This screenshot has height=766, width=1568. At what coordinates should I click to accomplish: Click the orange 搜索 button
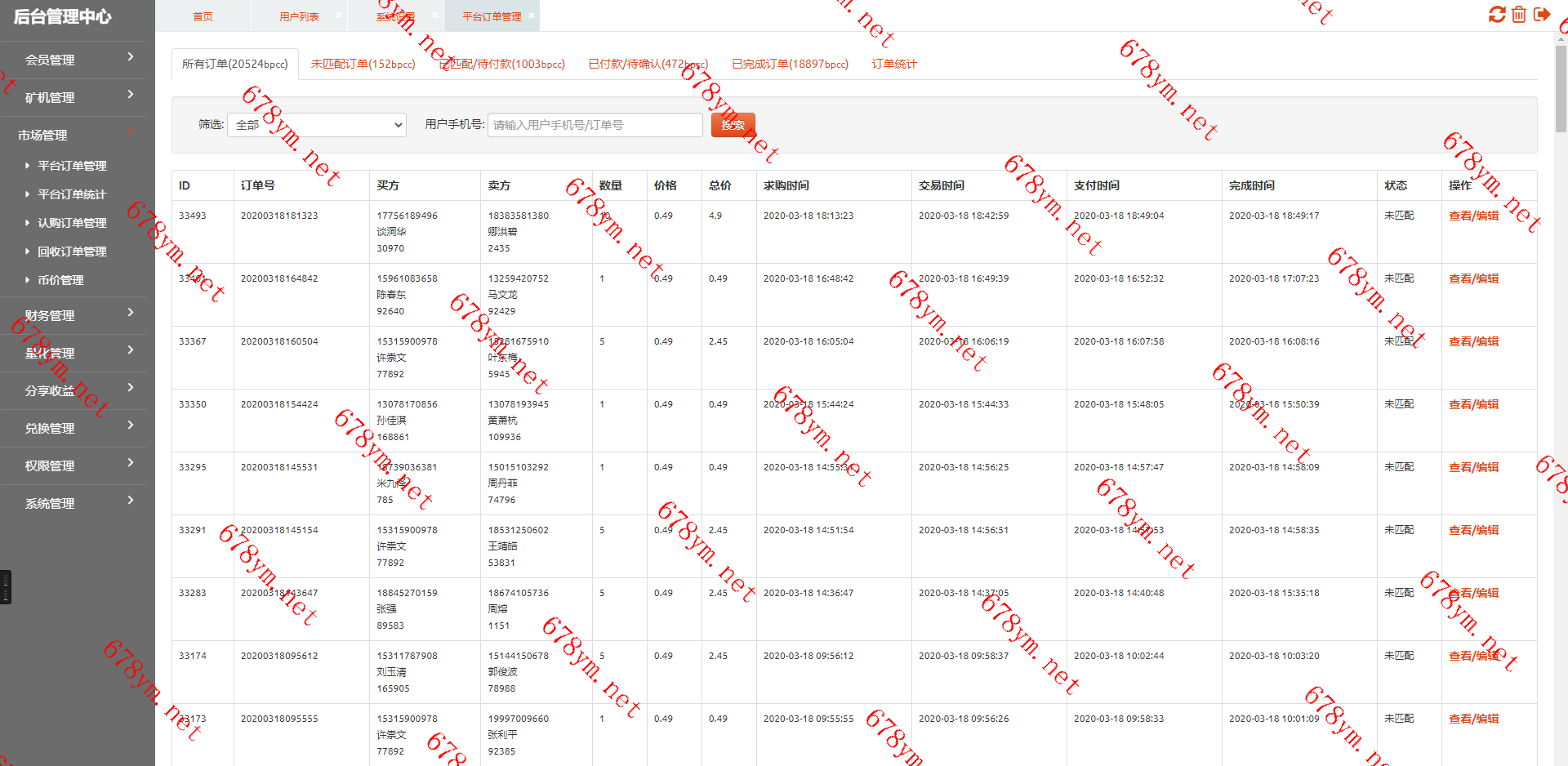click(733, 125)
